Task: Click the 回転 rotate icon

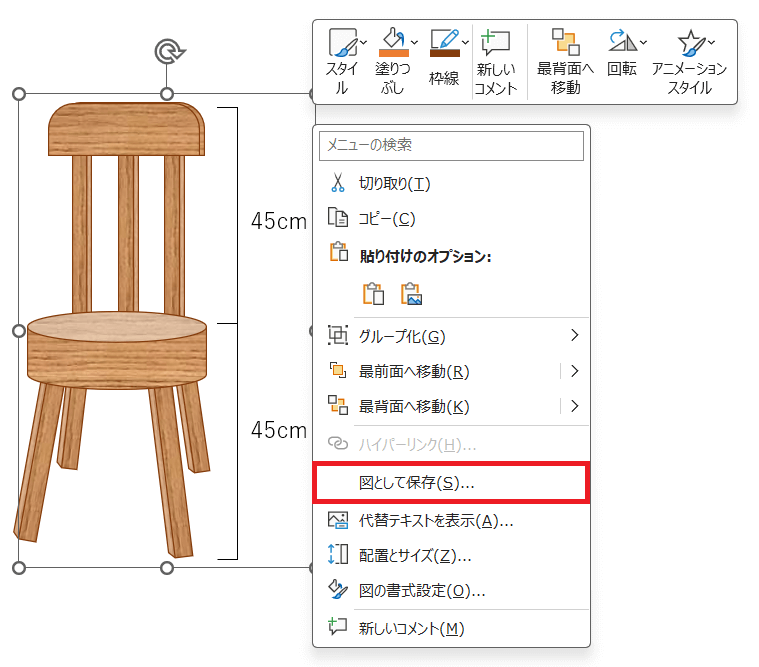Action: tap(622, 41)
